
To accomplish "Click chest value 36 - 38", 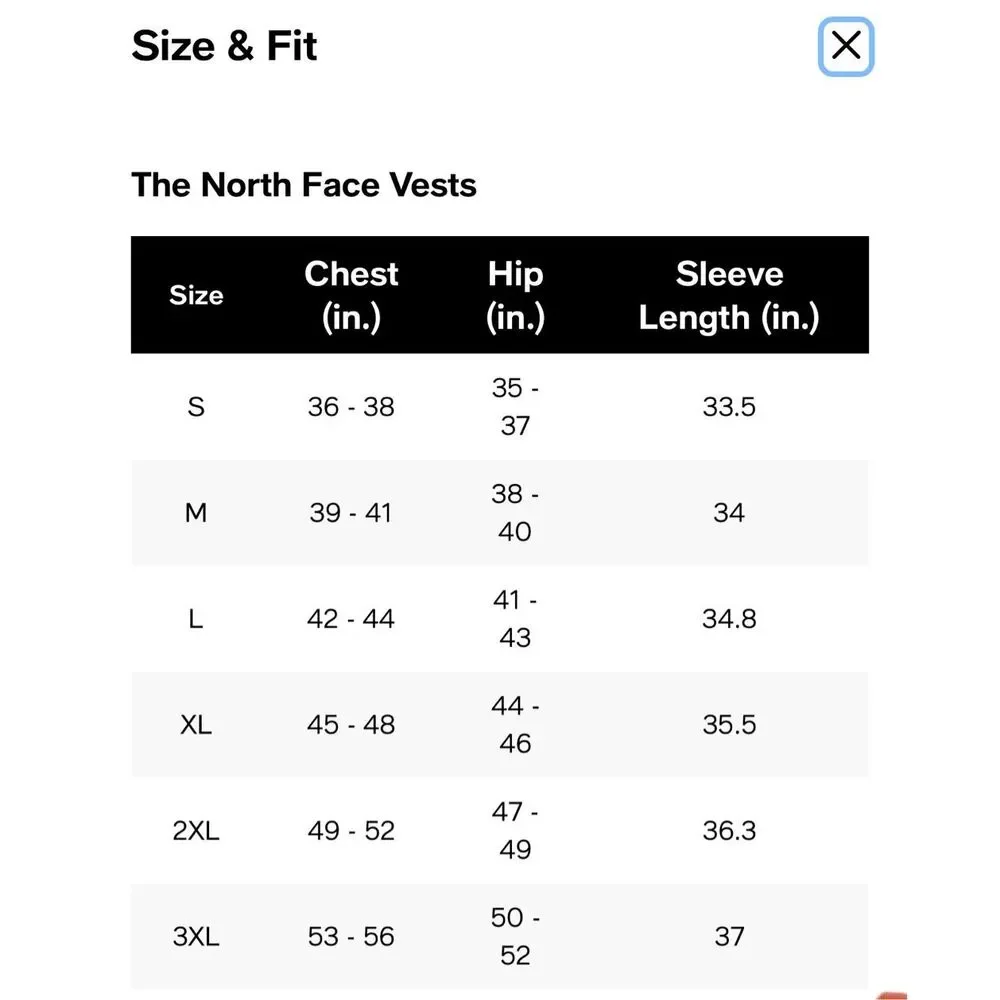I will point(351,407).
